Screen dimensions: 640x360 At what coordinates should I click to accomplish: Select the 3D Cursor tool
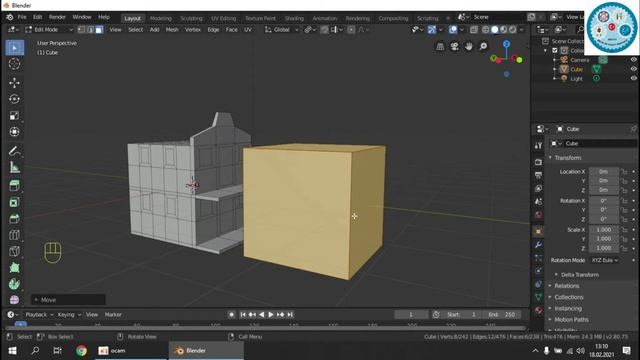pos(15,64)
